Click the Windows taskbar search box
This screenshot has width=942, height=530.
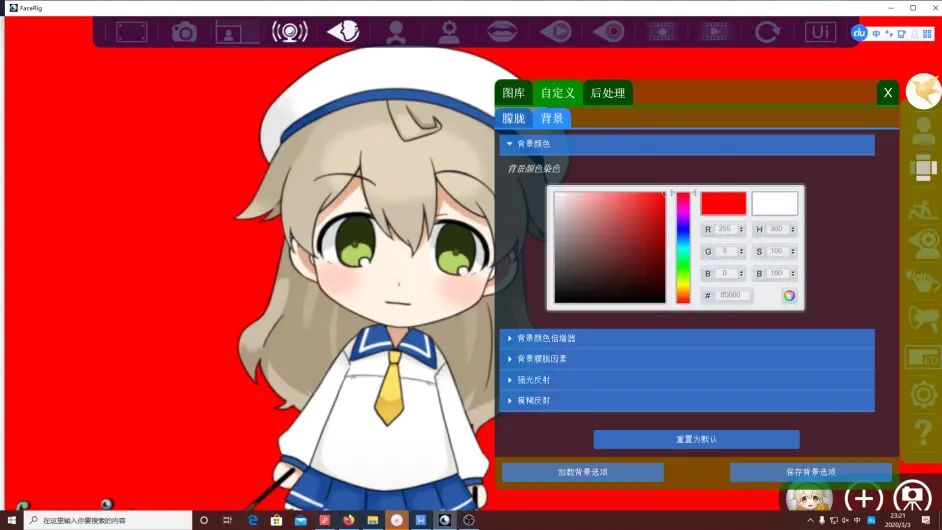[x=108, y=520]
